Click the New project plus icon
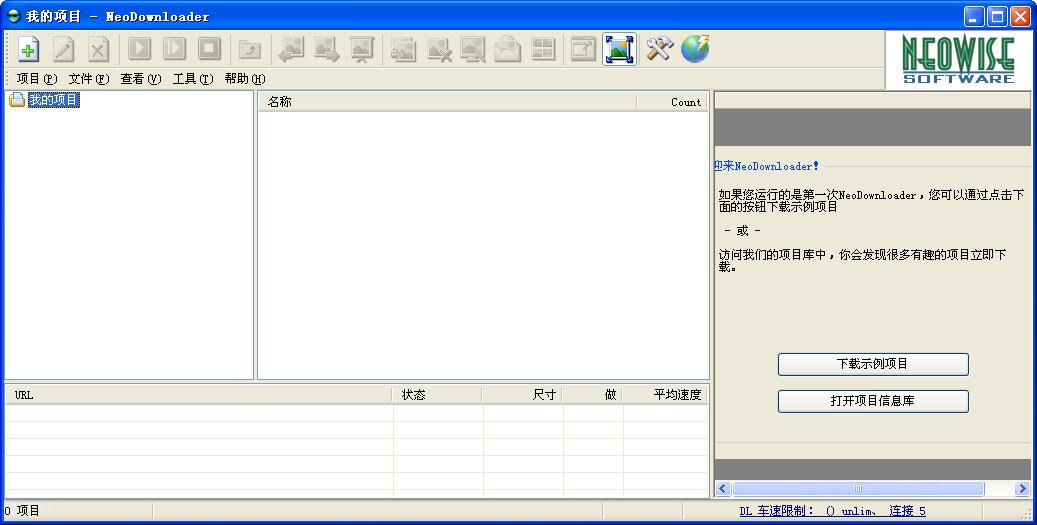The height and width of the screenshot is (525, 1037). [28, 49]
